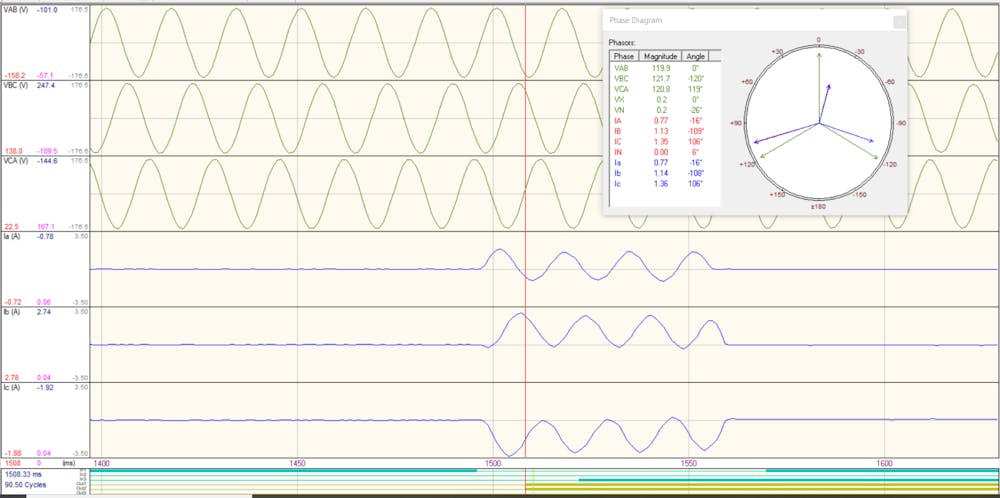Image resolution: width=1000 pixels, height=498 pixels.
Task: Click the Ic (A) channel label
Action: (12, 387)
